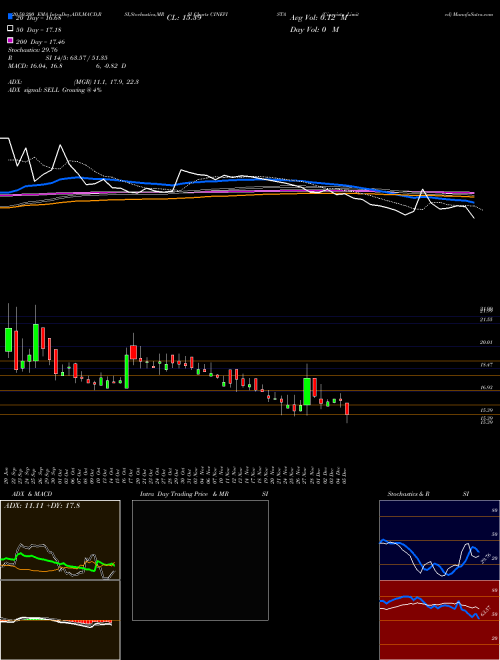Viewport: 500px width, 660px height.
Task: Click the '20 Day = 16.68' label
Action: point(39,18)
